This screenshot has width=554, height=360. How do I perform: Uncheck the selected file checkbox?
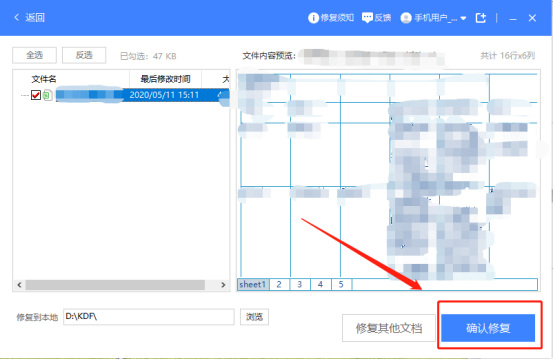click(x=36, y=95)
